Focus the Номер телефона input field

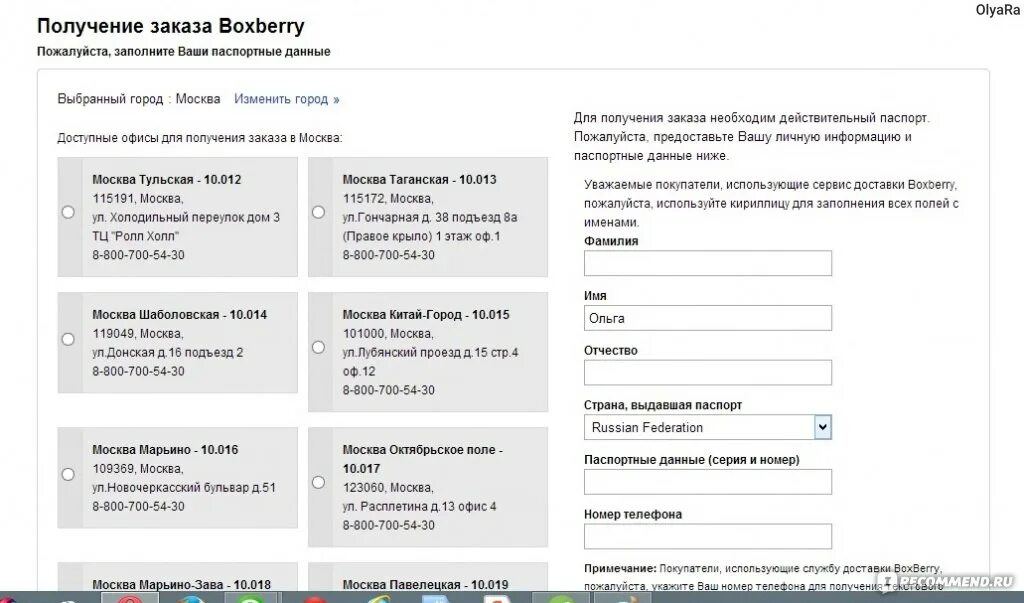(707, 536)
